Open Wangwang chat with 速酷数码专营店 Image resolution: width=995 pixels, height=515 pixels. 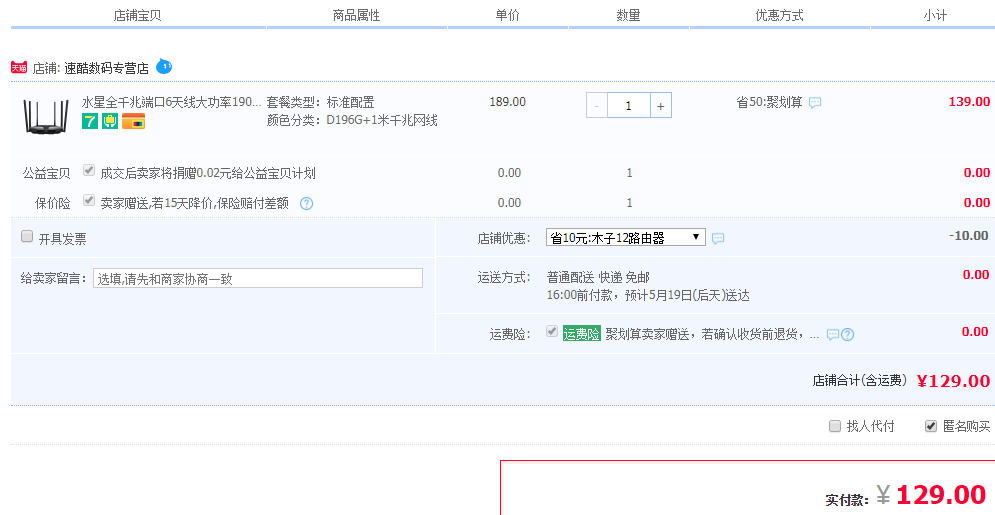click(164, 66)
